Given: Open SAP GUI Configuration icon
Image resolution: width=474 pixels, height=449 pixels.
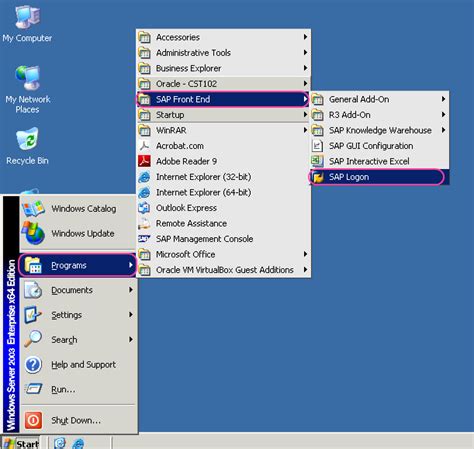Looking at the screenshot, I should point(317,146).
